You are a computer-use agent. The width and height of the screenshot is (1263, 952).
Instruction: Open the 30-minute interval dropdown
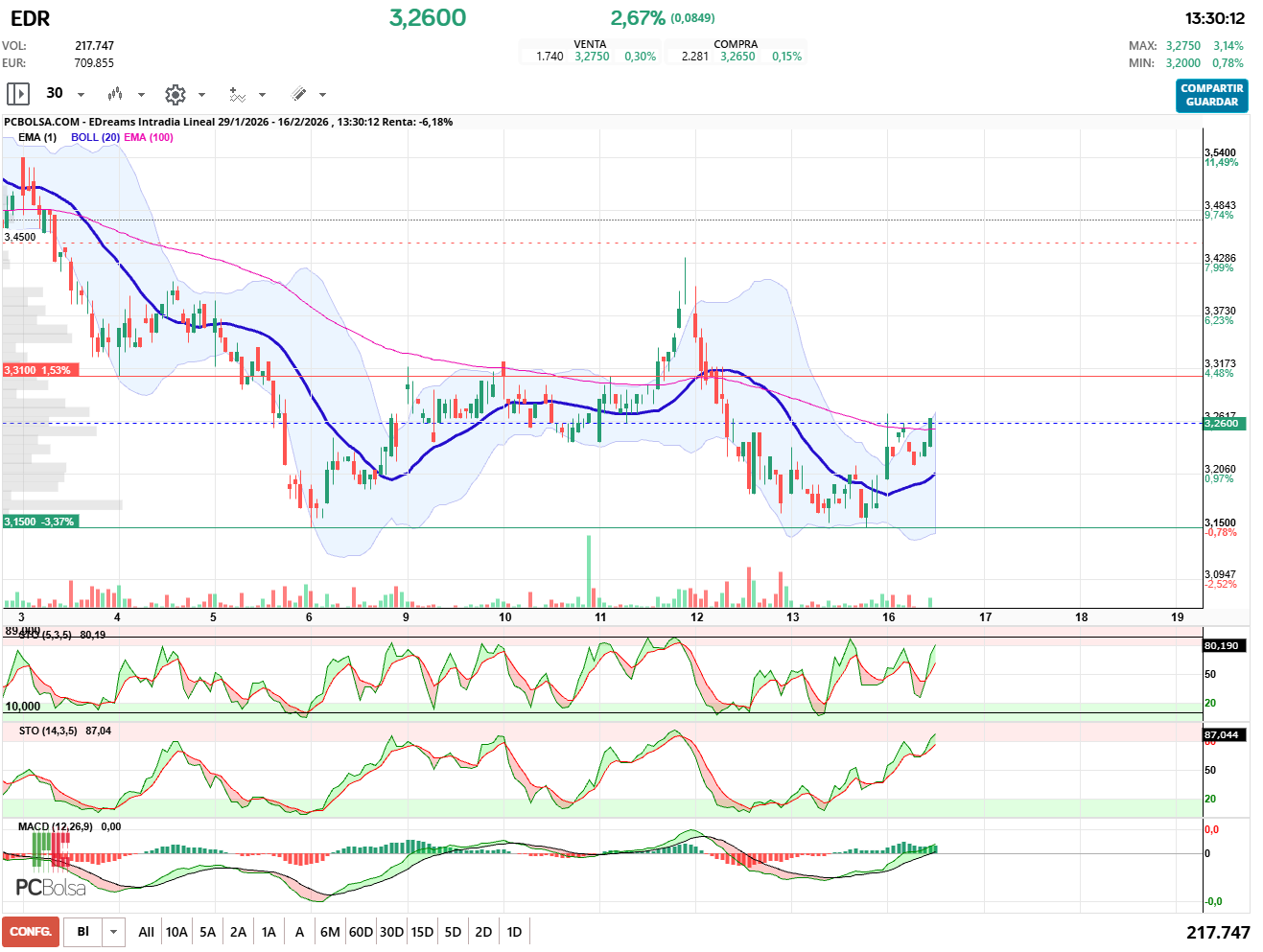81,94
